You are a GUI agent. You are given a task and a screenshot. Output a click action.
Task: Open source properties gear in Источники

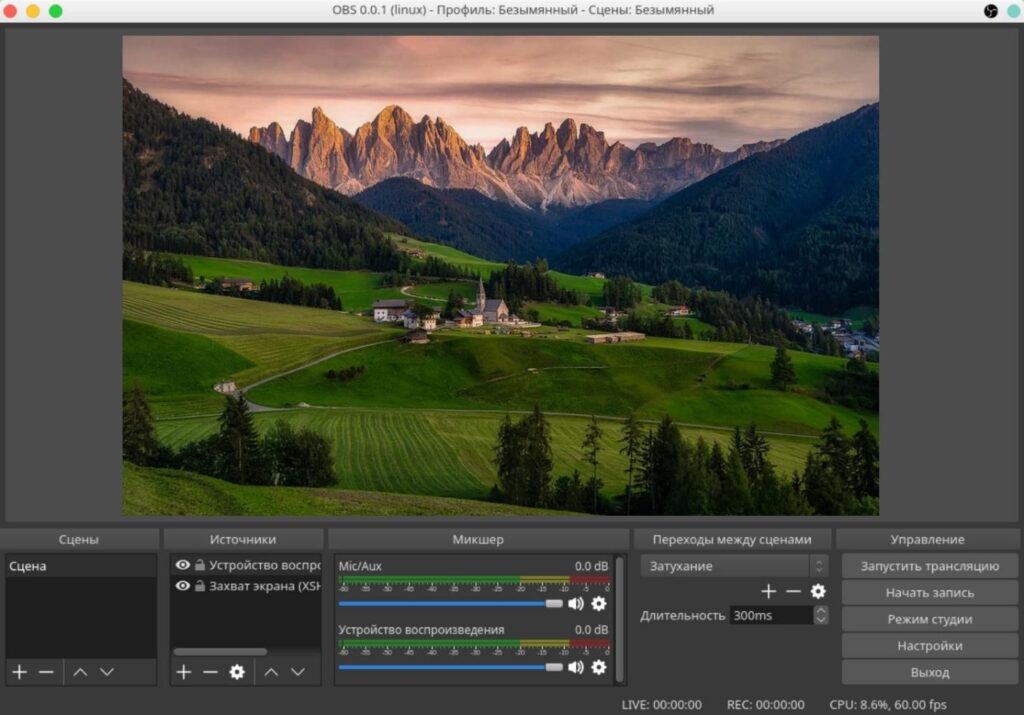coord(237,672)
